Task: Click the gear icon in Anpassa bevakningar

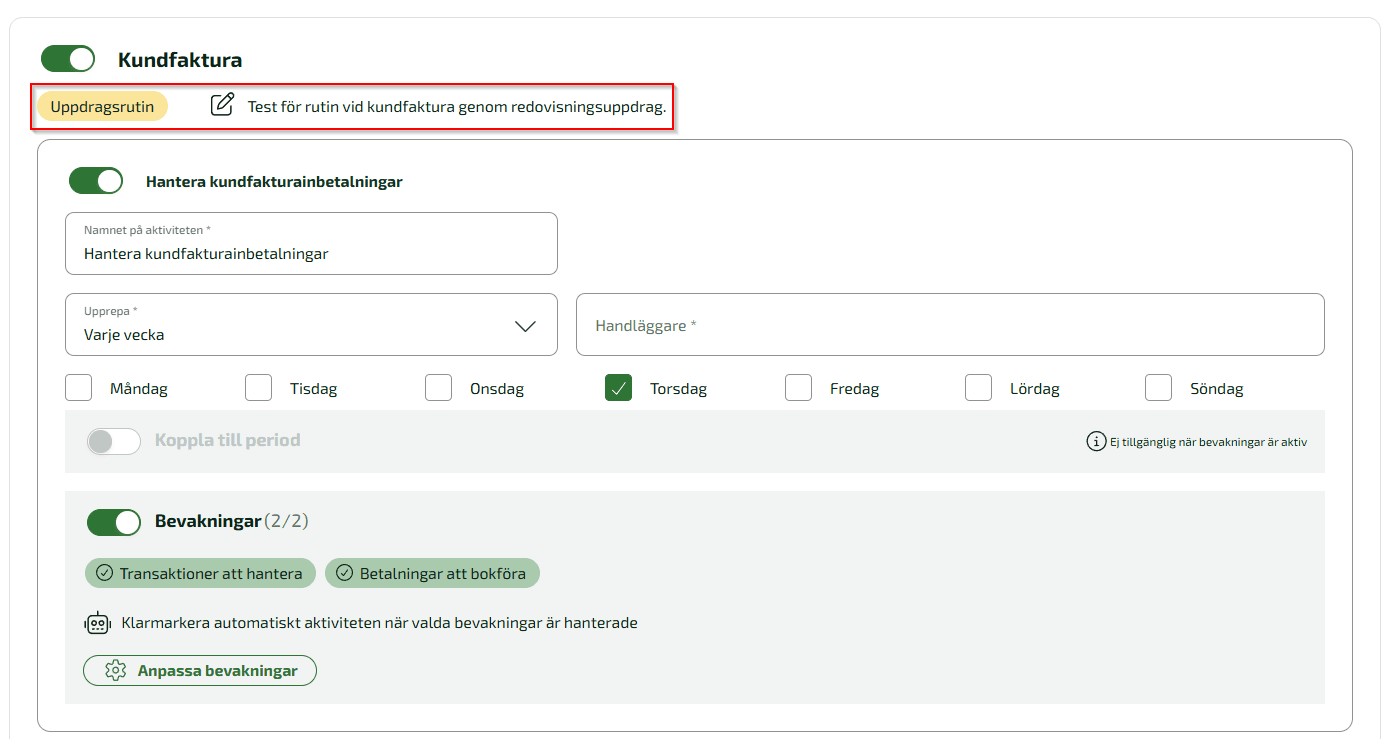Action: [x=116, y=671]
